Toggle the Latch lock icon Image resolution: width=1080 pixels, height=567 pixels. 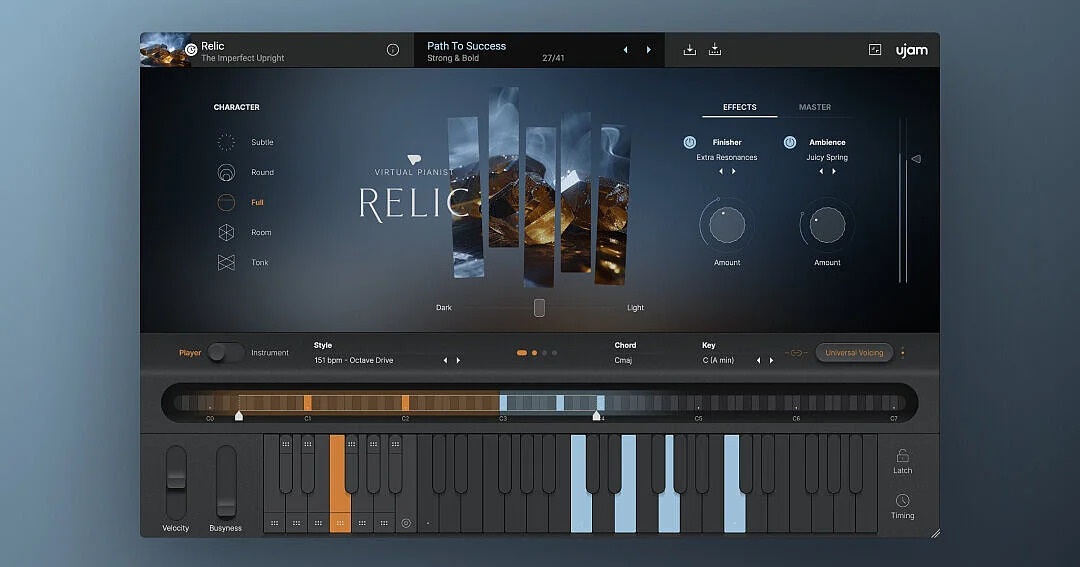point(902,456)
